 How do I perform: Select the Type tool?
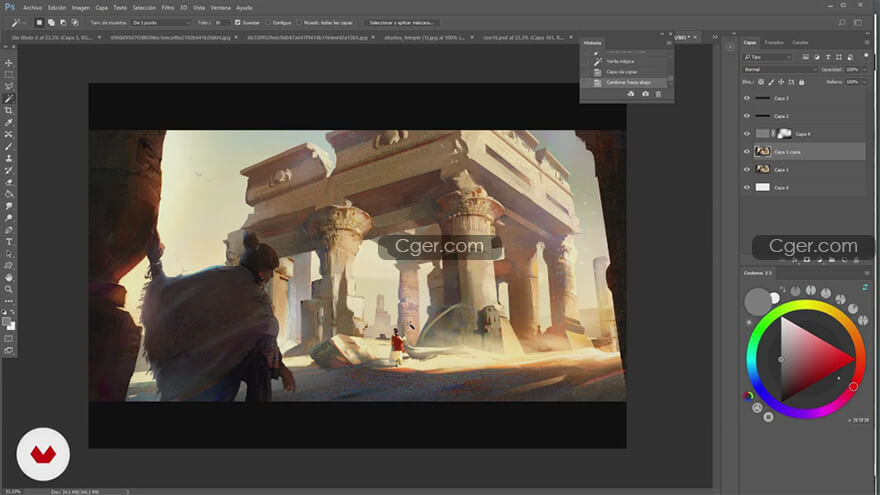coord(8,242)
